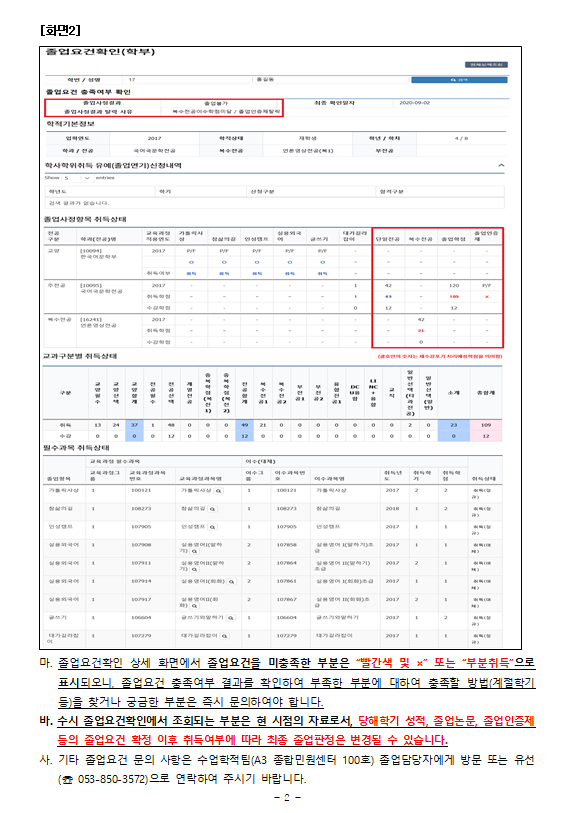Click the highlighted 49 major total cell
Image resolution: width=573 pixels, height=813 pixels.
[245, 425]
